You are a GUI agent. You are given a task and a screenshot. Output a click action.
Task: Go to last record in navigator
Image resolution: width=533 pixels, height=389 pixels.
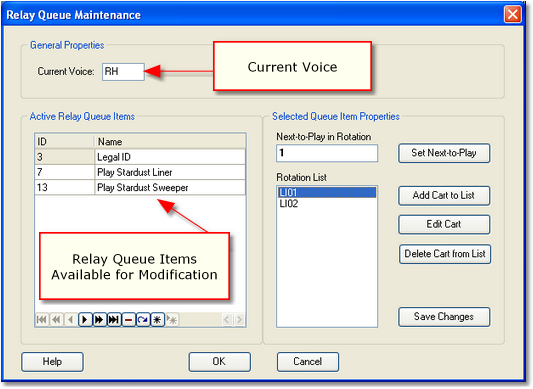(114, 320)
